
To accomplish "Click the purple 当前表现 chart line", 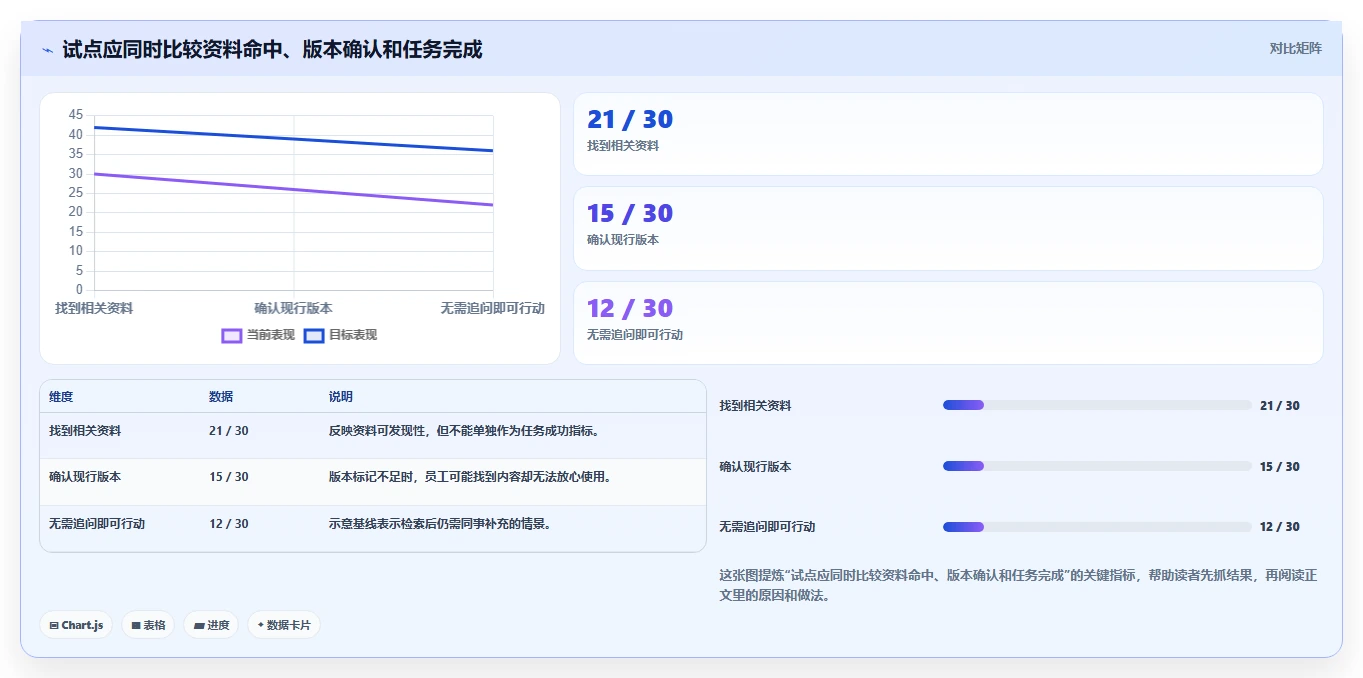I will [x=293, y=189].
